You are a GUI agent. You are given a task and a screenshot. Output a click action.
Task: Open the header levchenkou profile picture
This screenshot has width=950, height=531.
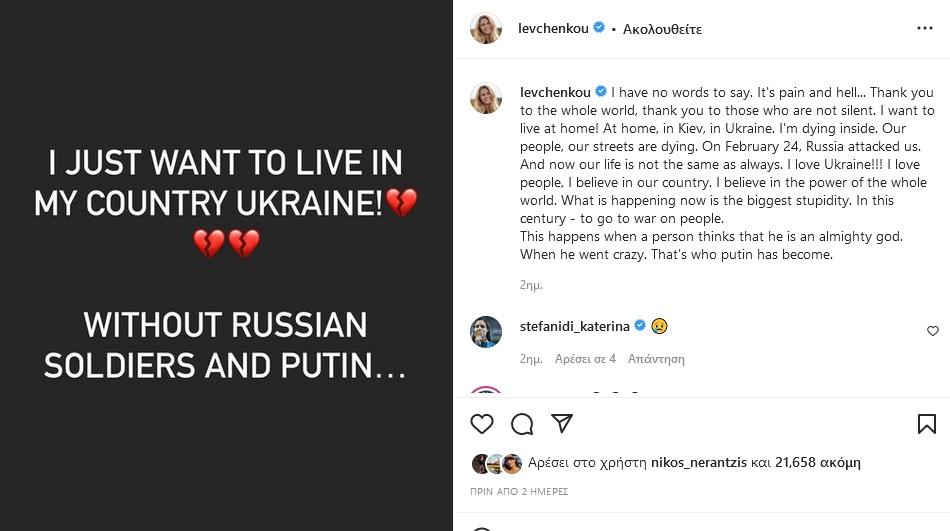click(x=486, y=28)
